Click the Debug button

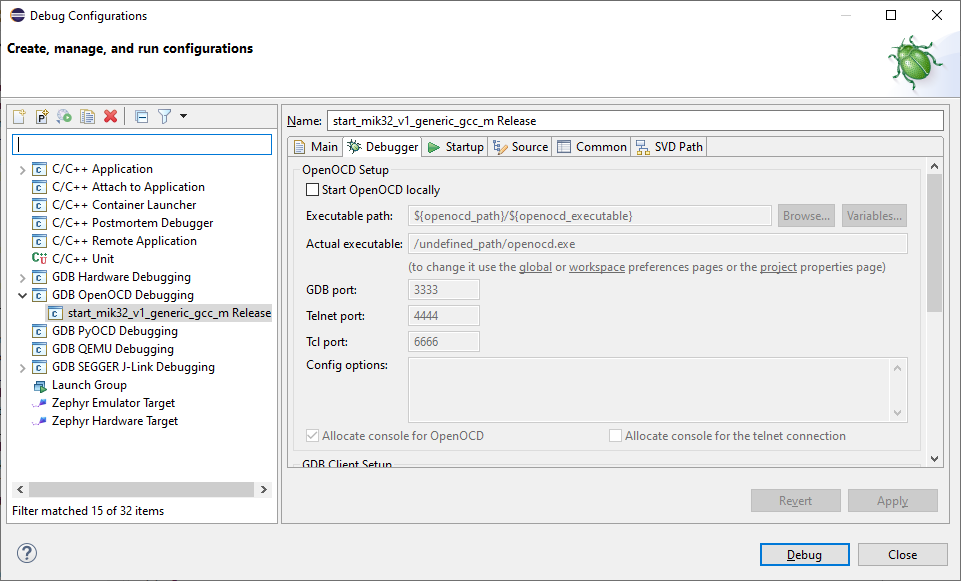pos(804,555)
